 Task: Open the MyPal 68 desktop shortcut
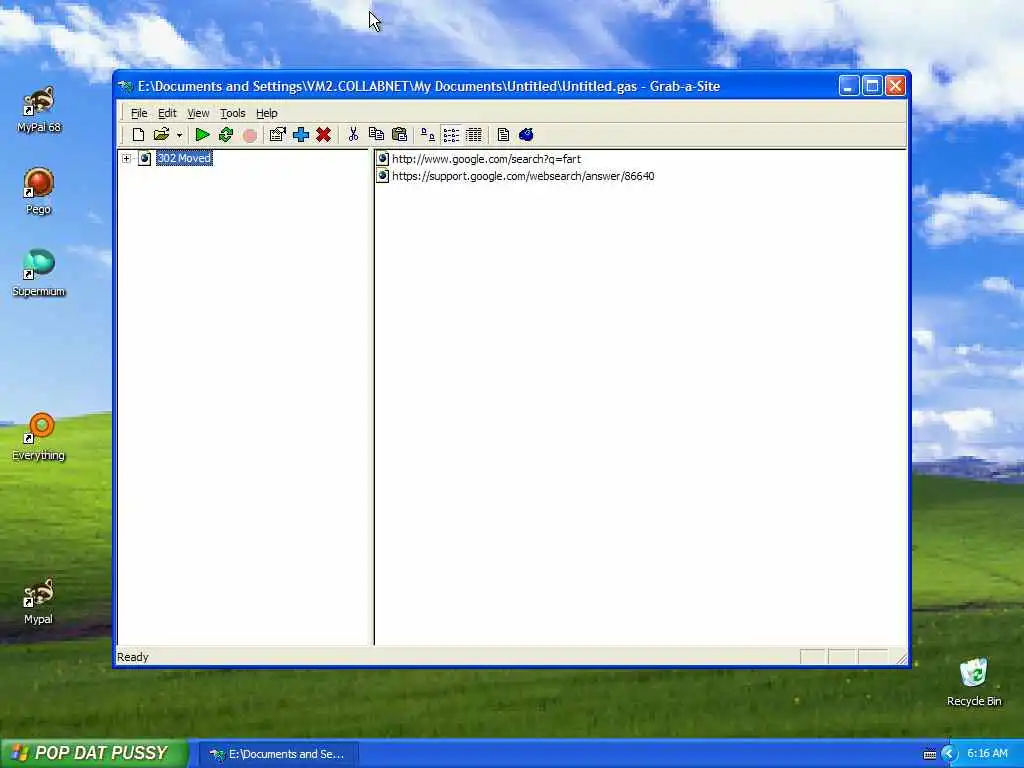tap(39, 110)
